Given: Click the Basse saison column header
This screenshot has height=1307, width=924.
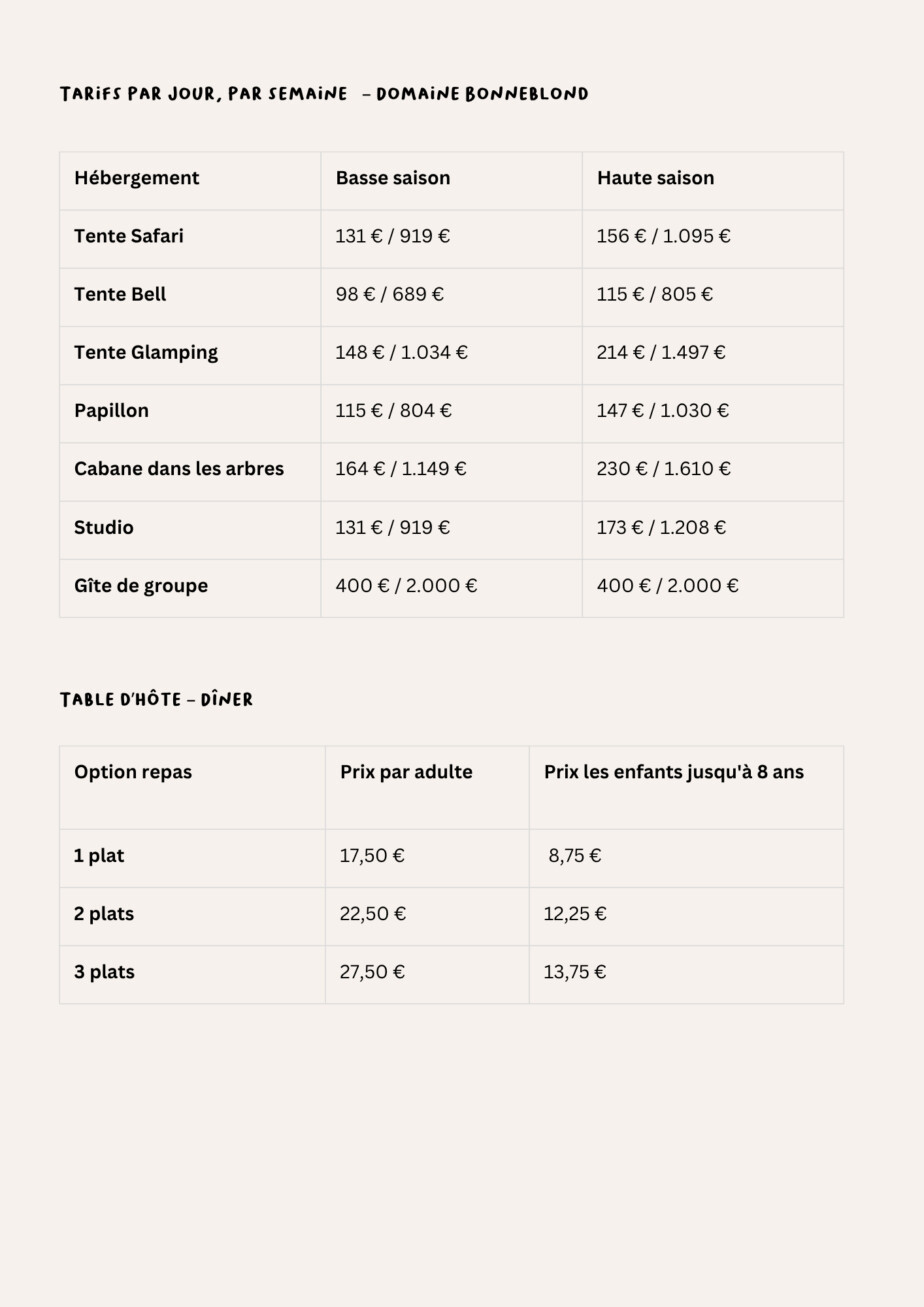Looking at the screenshot, I should (x=392, y=178).
